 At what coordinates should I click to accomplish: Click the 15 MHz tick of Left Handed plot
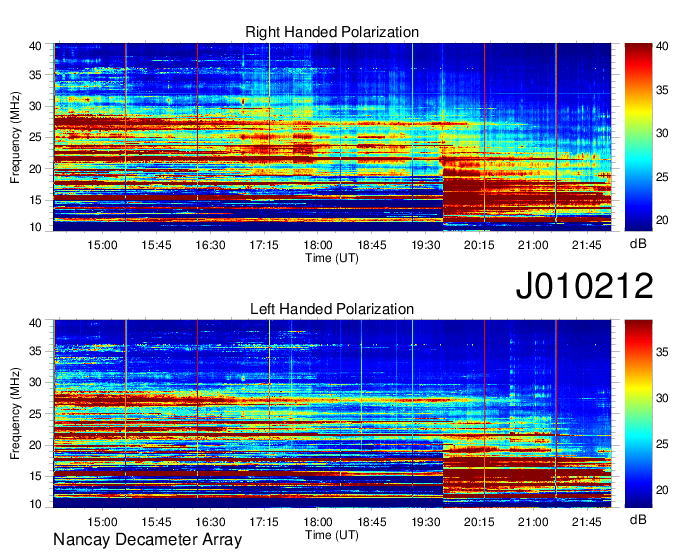click(x=36, y=476)
